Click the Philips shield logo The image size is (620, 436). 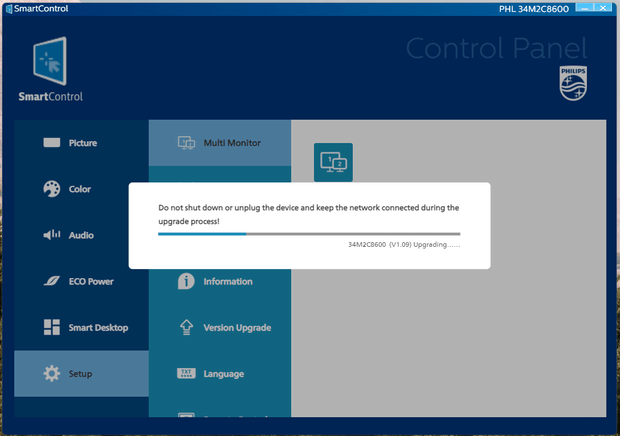pos(573,83)
